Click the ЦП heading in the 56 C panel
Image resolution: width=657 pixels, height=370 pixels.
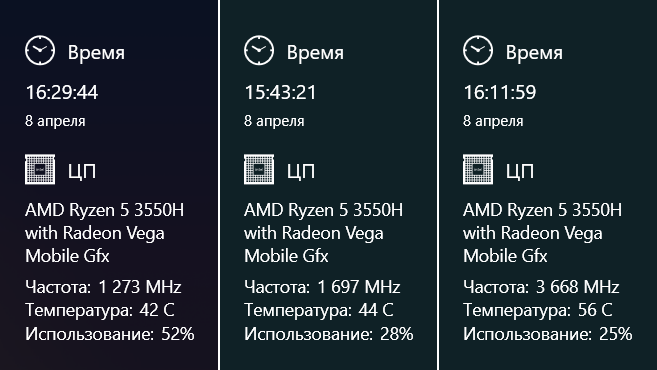pyautogui.click(x=520, y=171)
